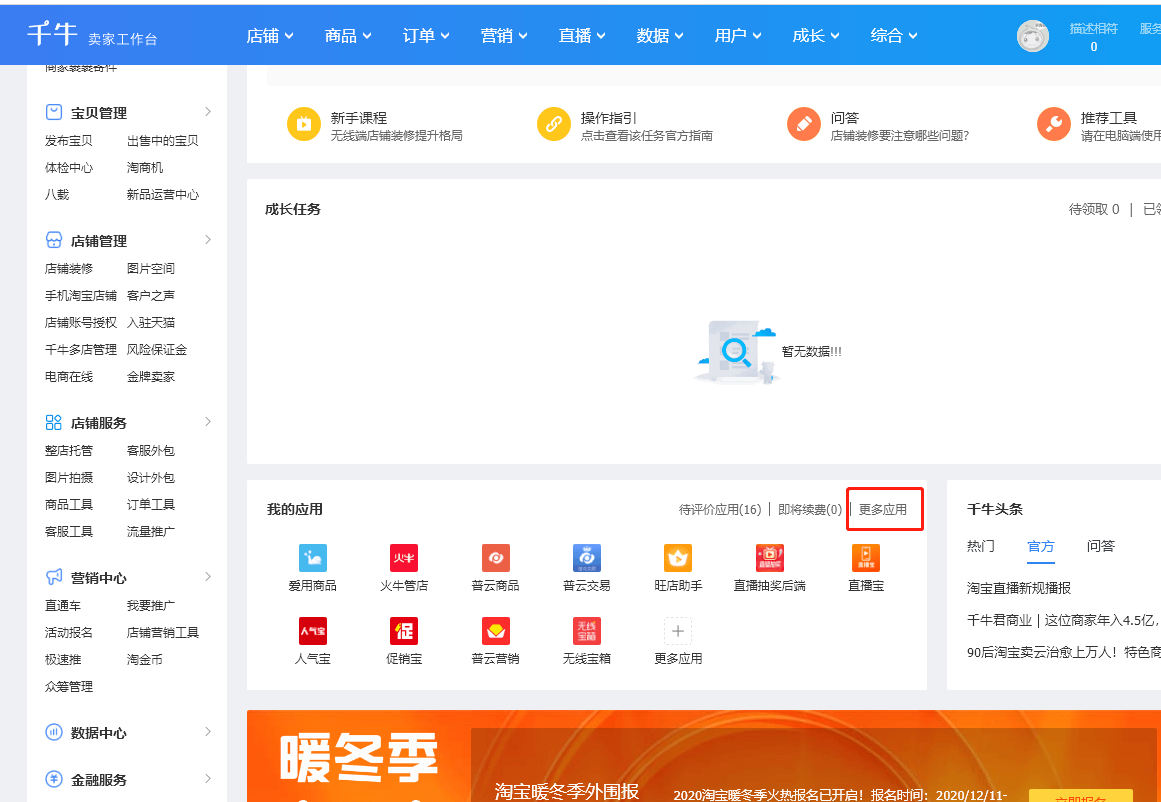Launch the 无线宝箱 app
This screenshot has height=802, width=1161.
586,631
